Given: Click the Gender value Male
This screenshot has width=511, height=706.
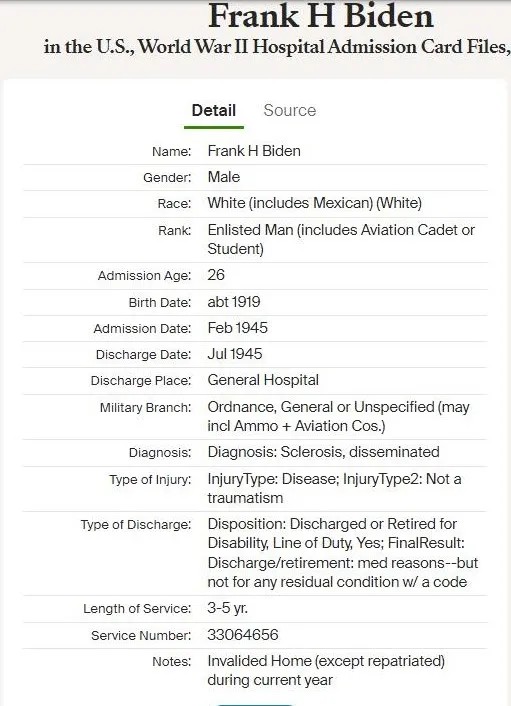Looking at the screenshot, I should [x=224, y=177].
